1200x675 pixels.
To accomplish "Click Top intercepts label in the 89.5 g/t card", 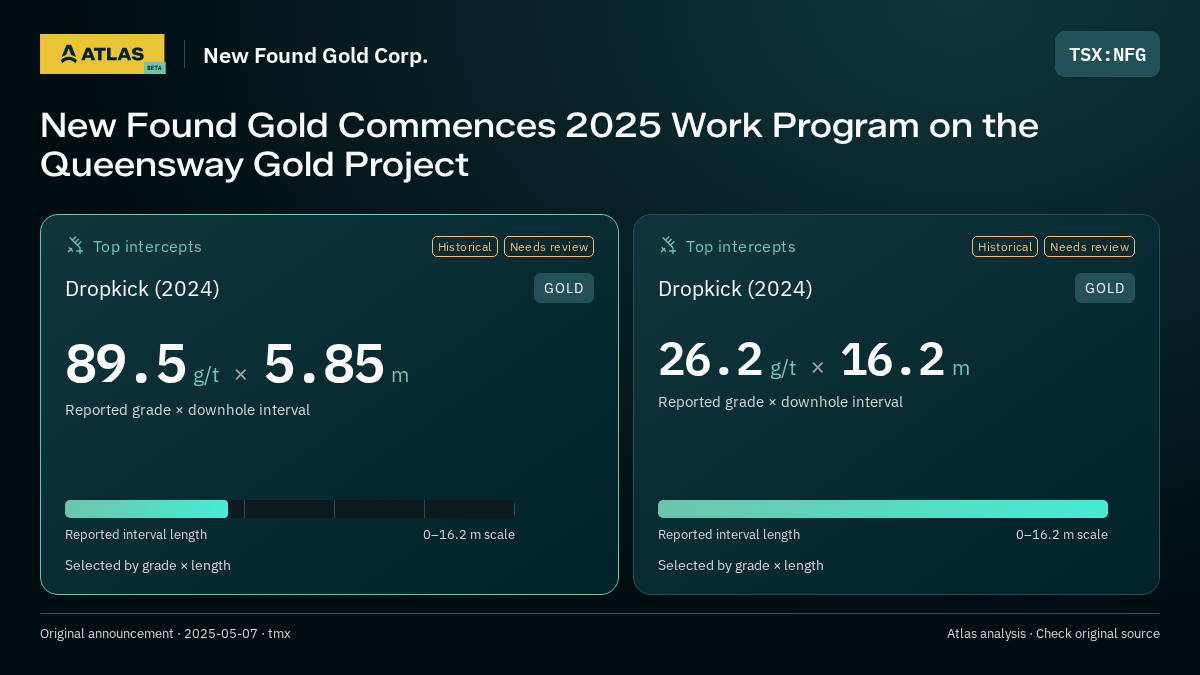I will (x=147, y=246).
